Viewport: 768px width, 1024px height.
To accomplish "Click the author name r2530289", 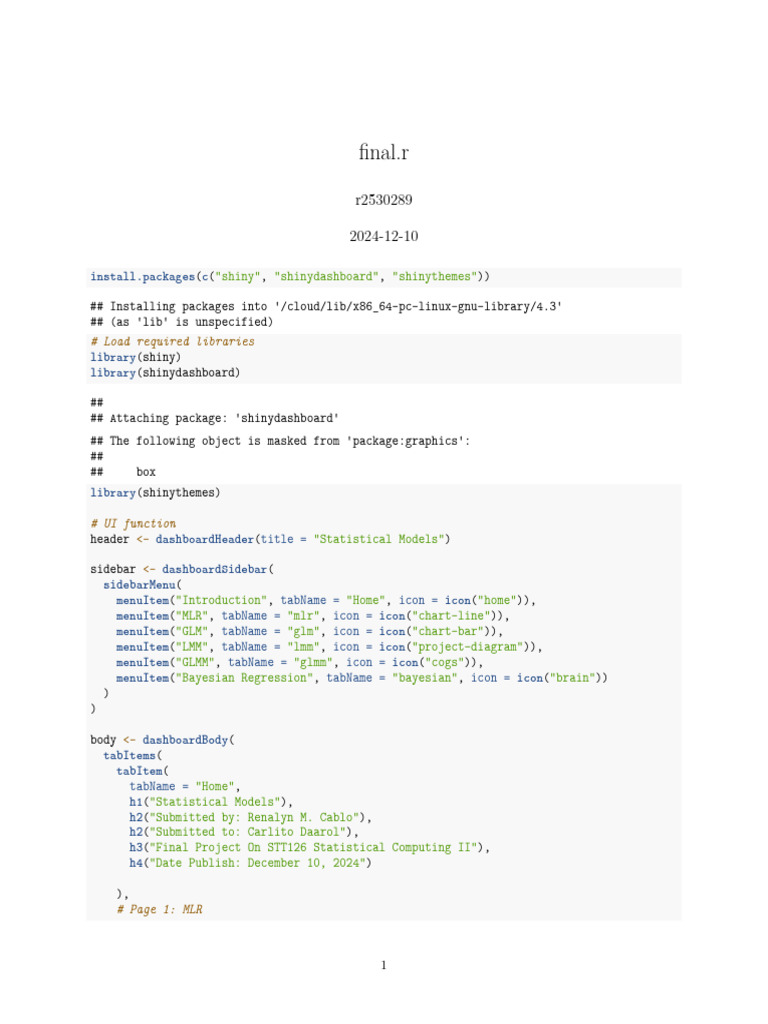I will click(x=384, y=200).
